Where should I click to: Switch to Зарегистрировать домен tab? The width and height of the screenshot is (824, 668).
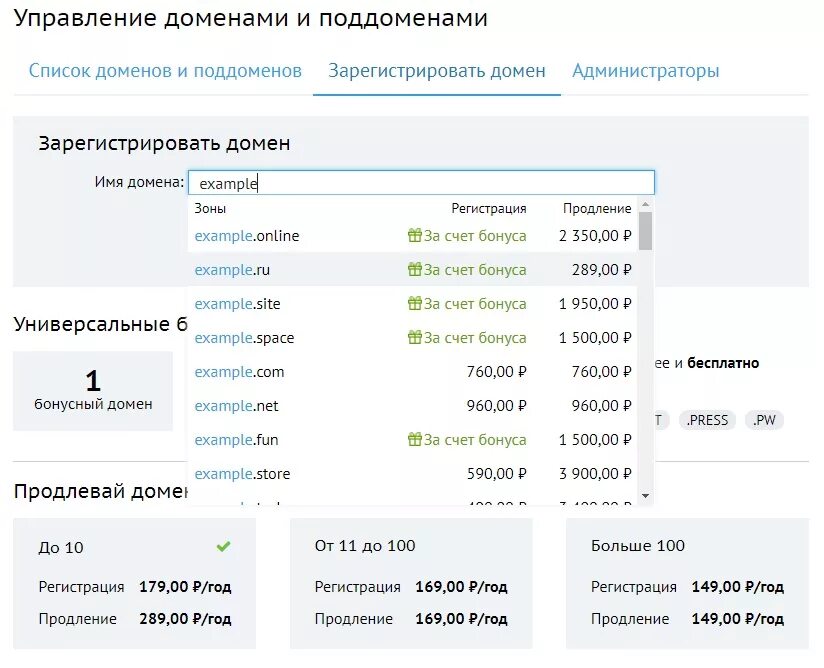pyautogui.click(x=437, y=70)
